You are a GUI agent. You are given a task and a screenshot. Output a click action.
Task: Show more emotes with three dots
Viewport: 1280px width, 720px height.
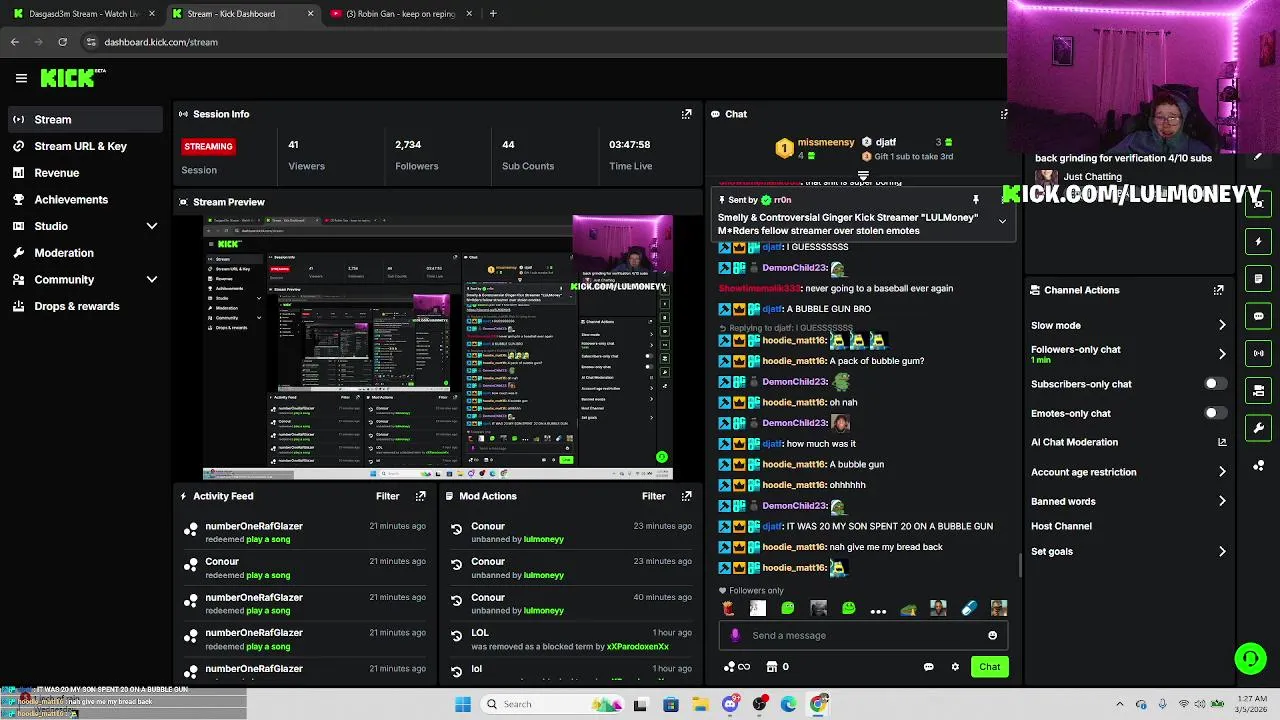878,610
